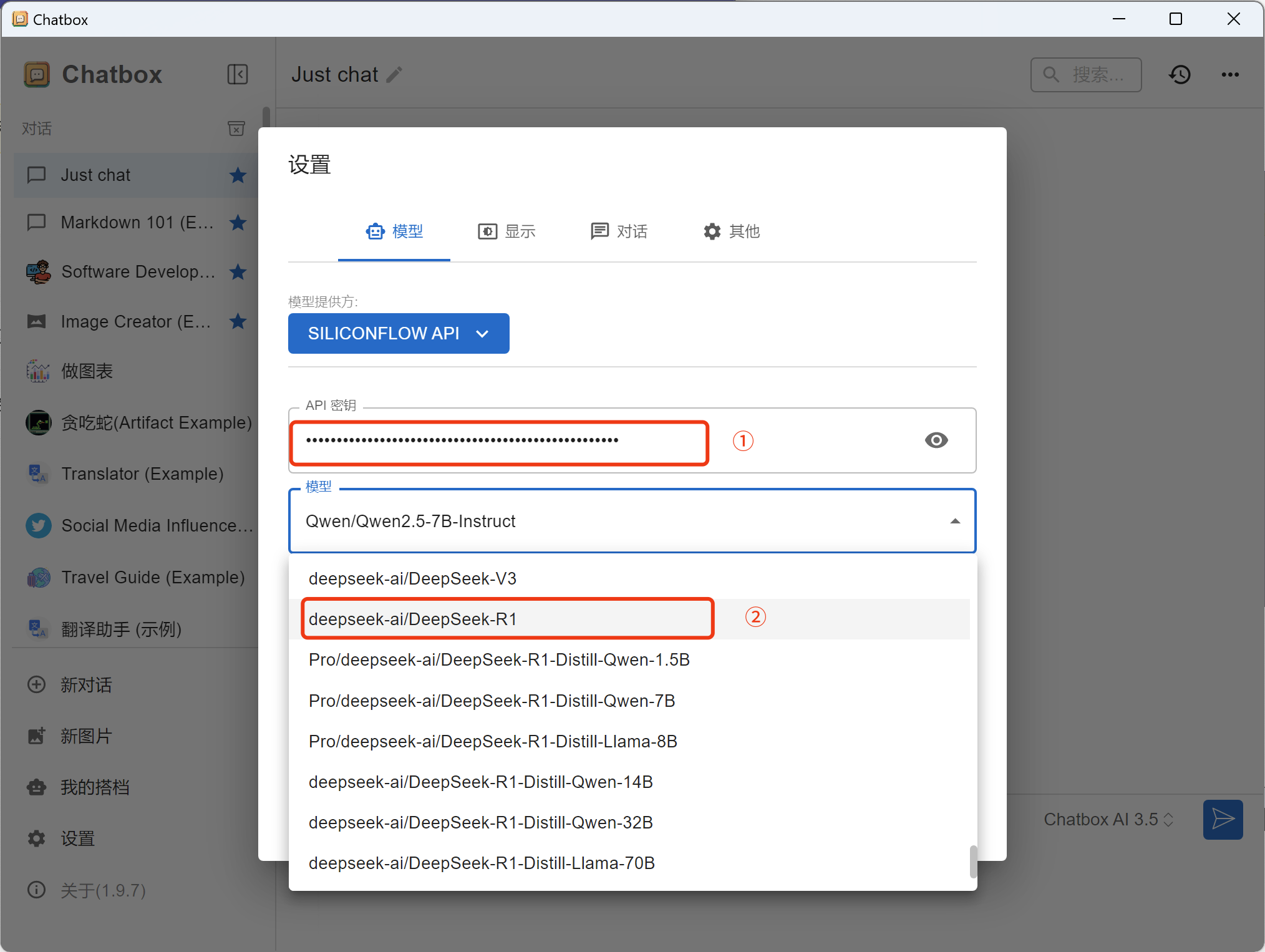Choose deepseek-ai/DeepSeek-V3 model option
This screenshot has height=952, width=1265.
pos(413,578)
